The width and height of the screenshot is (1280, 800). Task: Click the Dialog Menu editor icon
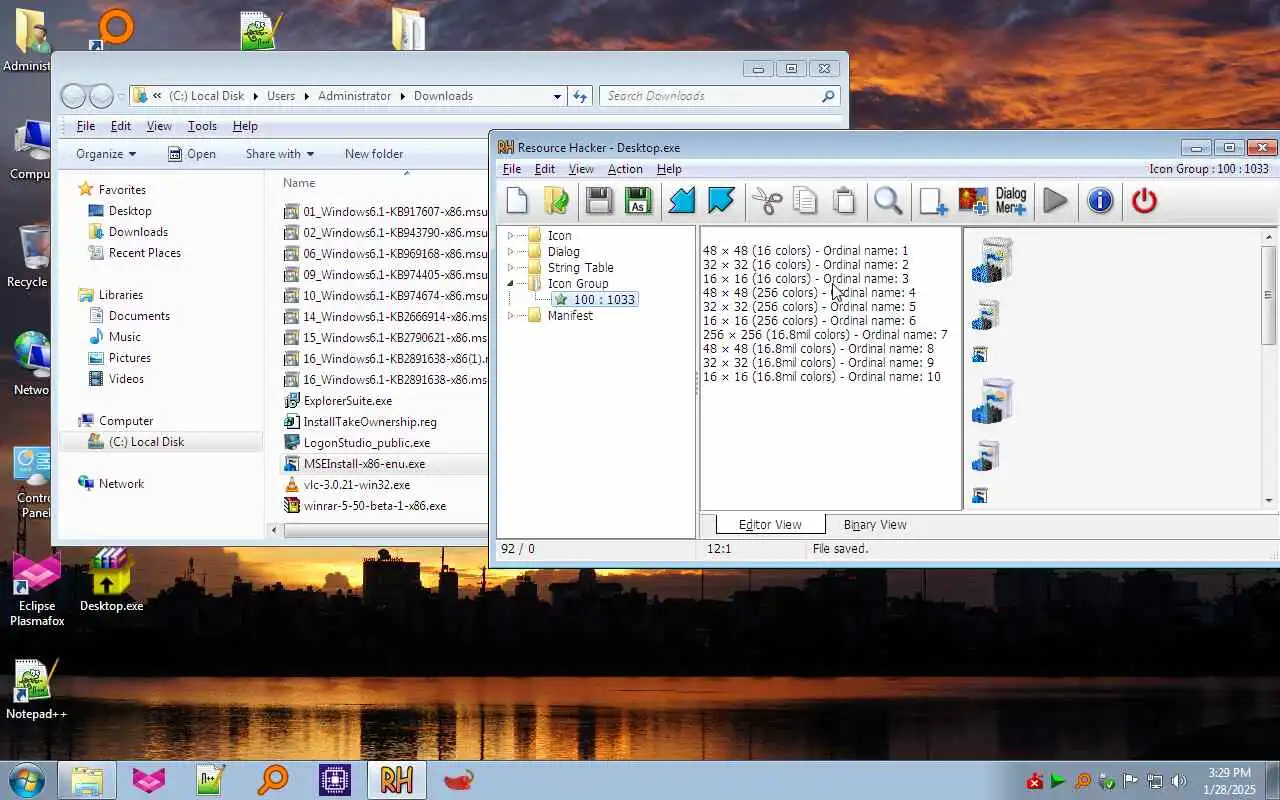(1011, 201)
